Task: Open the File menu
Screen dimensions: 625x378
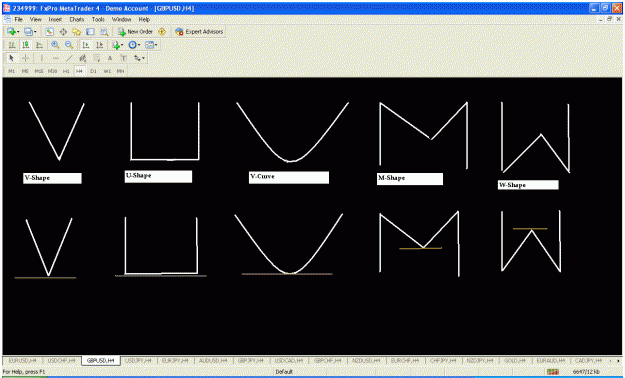Action: (19, 19)
